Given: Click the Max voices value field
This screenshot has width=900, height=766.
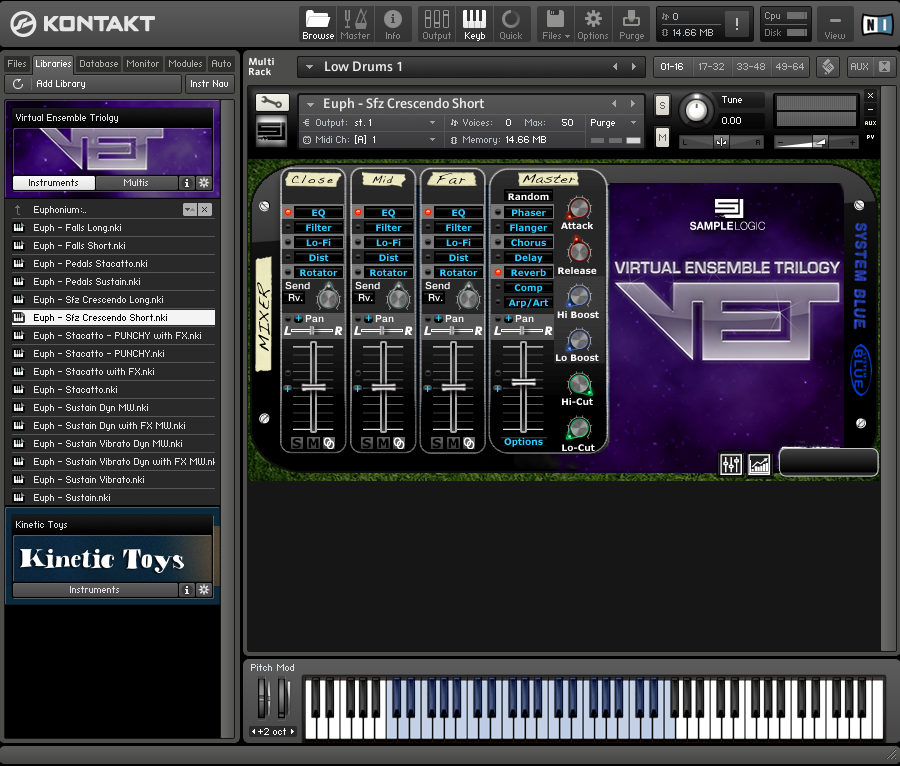Looking at the screenshot, I should pos(567,123).
